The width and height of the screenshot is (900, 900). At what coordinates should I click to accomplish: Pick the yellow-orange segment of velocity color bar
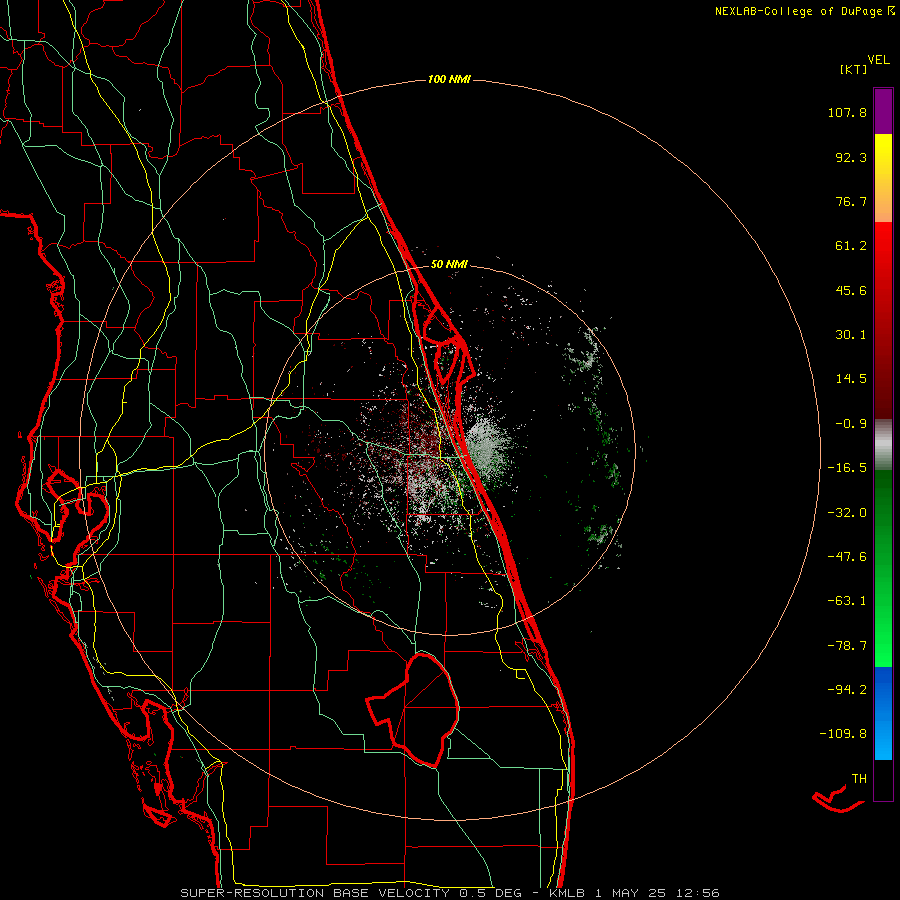click(x=883, y=178)
